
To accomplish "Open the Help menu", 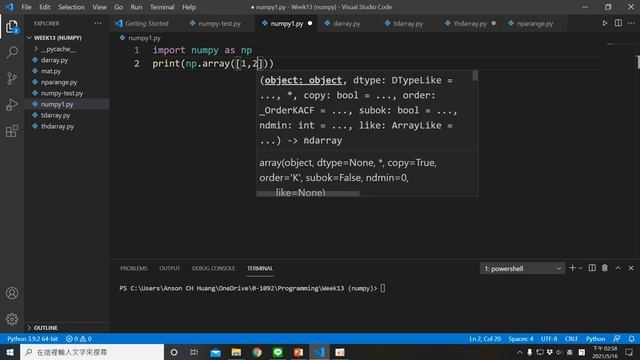I will [x=189, y=7].
